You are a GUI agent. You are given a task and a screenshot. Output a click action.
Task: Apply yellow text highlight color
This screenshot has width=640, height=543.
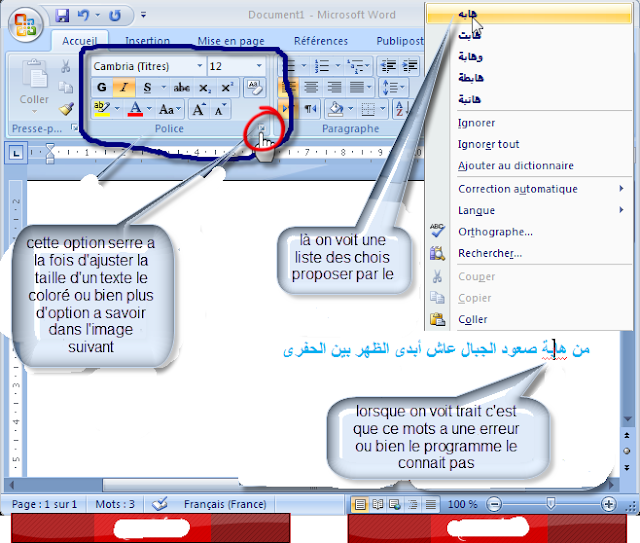(102, 109)
